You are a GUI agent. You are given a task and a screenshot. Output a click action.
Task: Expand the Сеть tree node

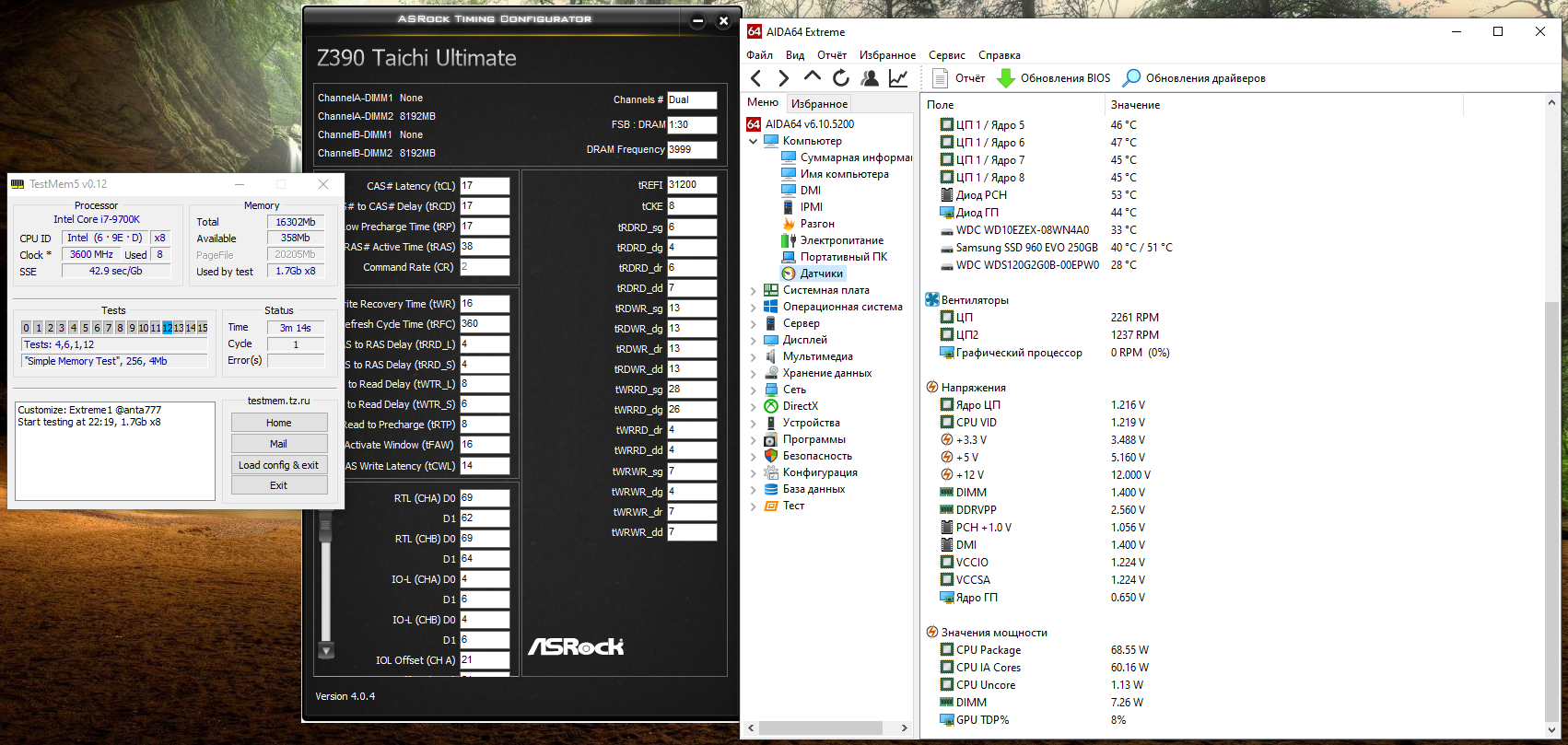click(x=754, y=390)
